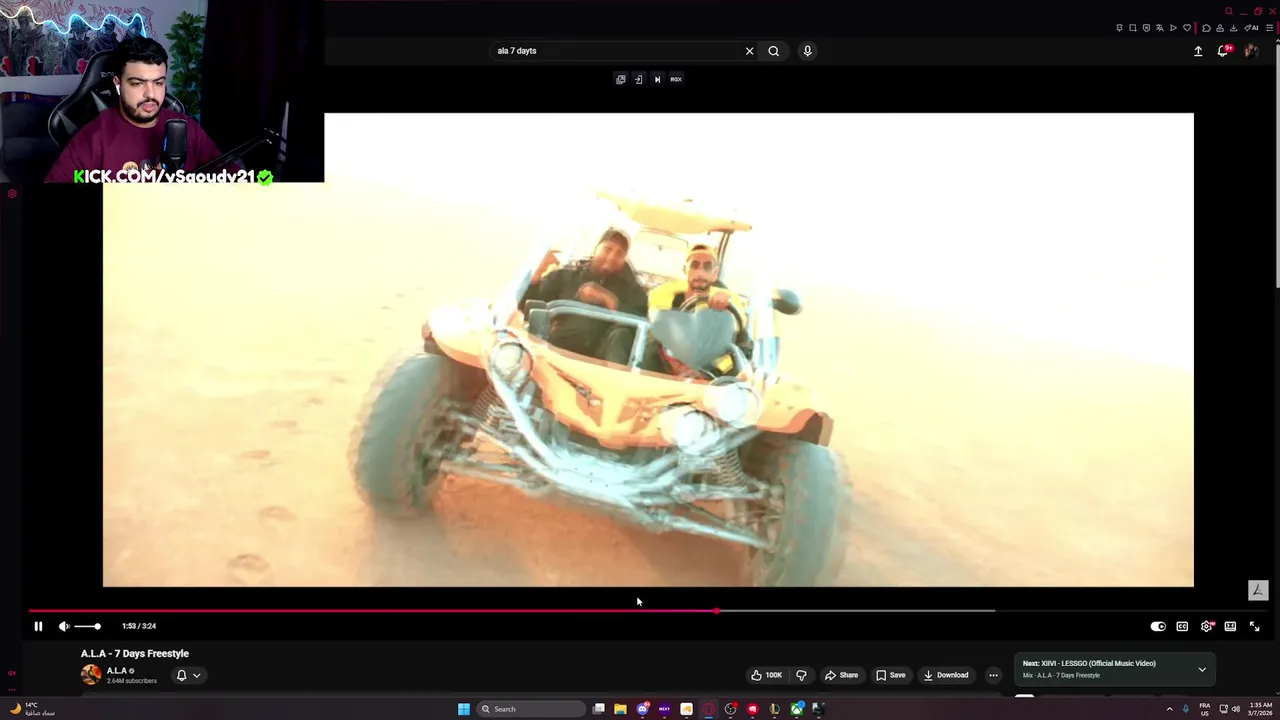Open video settings gear
1280x720 pixels.
1207,626
